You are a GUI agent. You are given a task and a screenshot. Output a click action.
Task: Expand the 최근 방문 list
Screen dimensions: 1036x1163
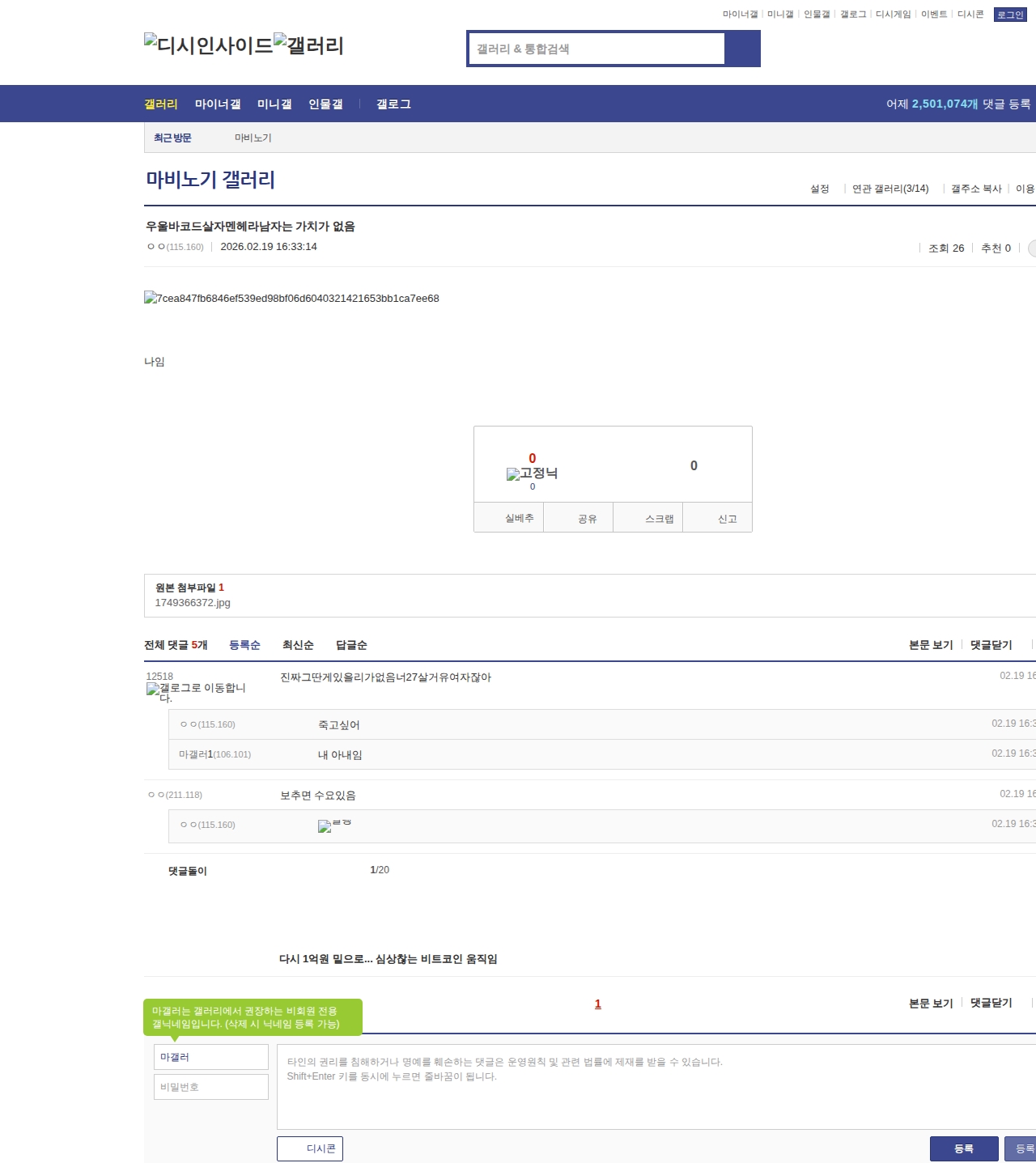tap(172, 138)
